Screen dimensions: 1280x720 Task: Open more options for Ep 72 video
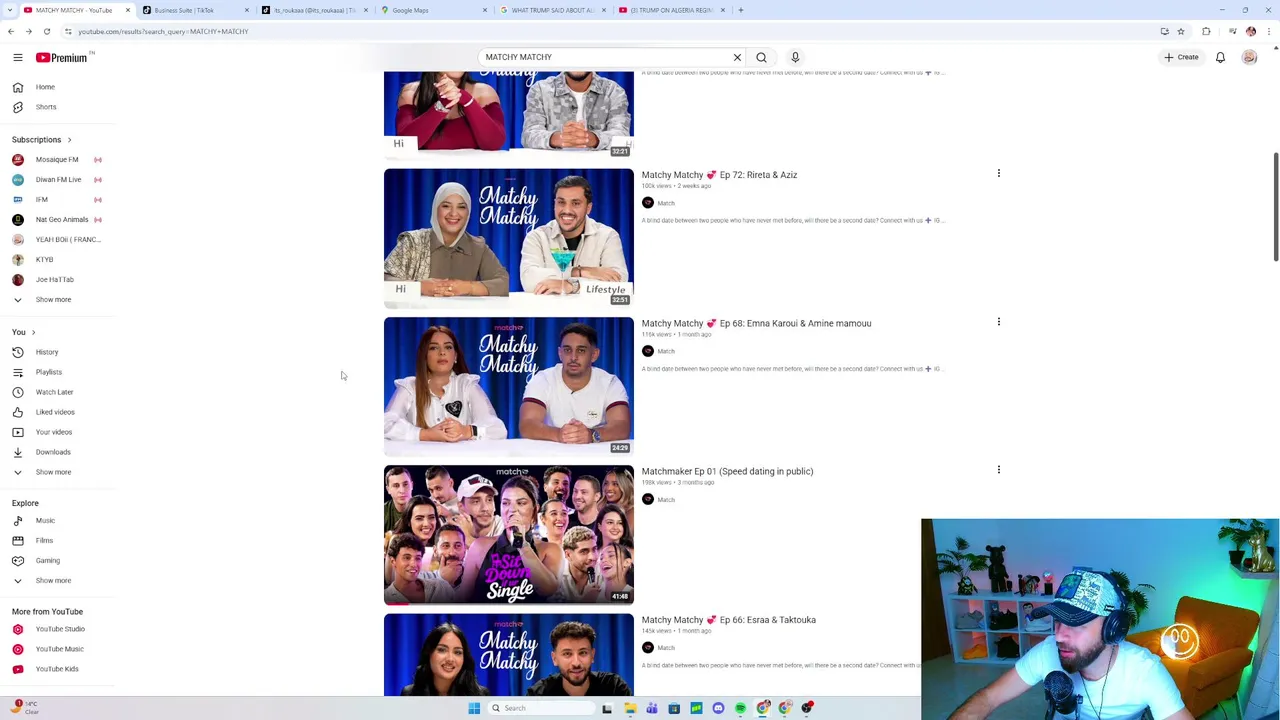point(998,174)
